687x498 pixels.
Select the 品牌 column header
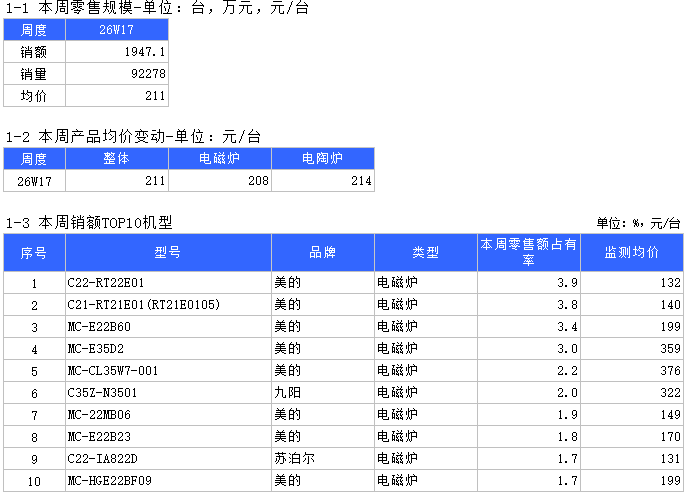tap(323, 253)
